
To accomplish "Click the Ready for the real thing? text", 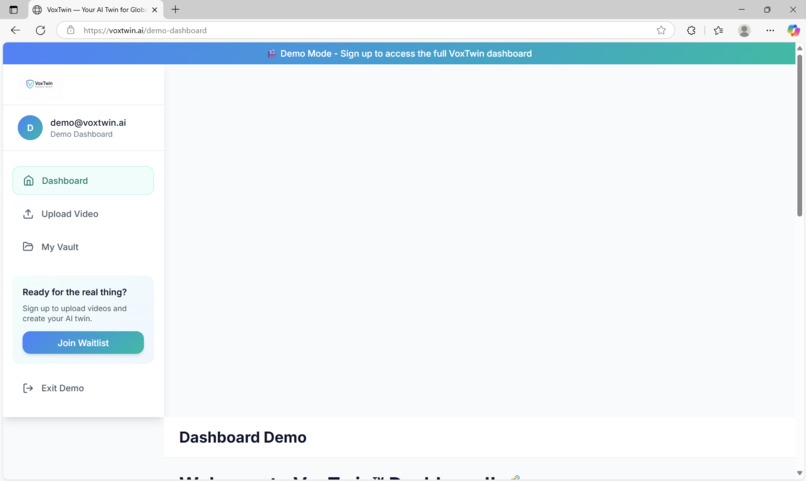I will pyautogui.click(x=75, y=292).
